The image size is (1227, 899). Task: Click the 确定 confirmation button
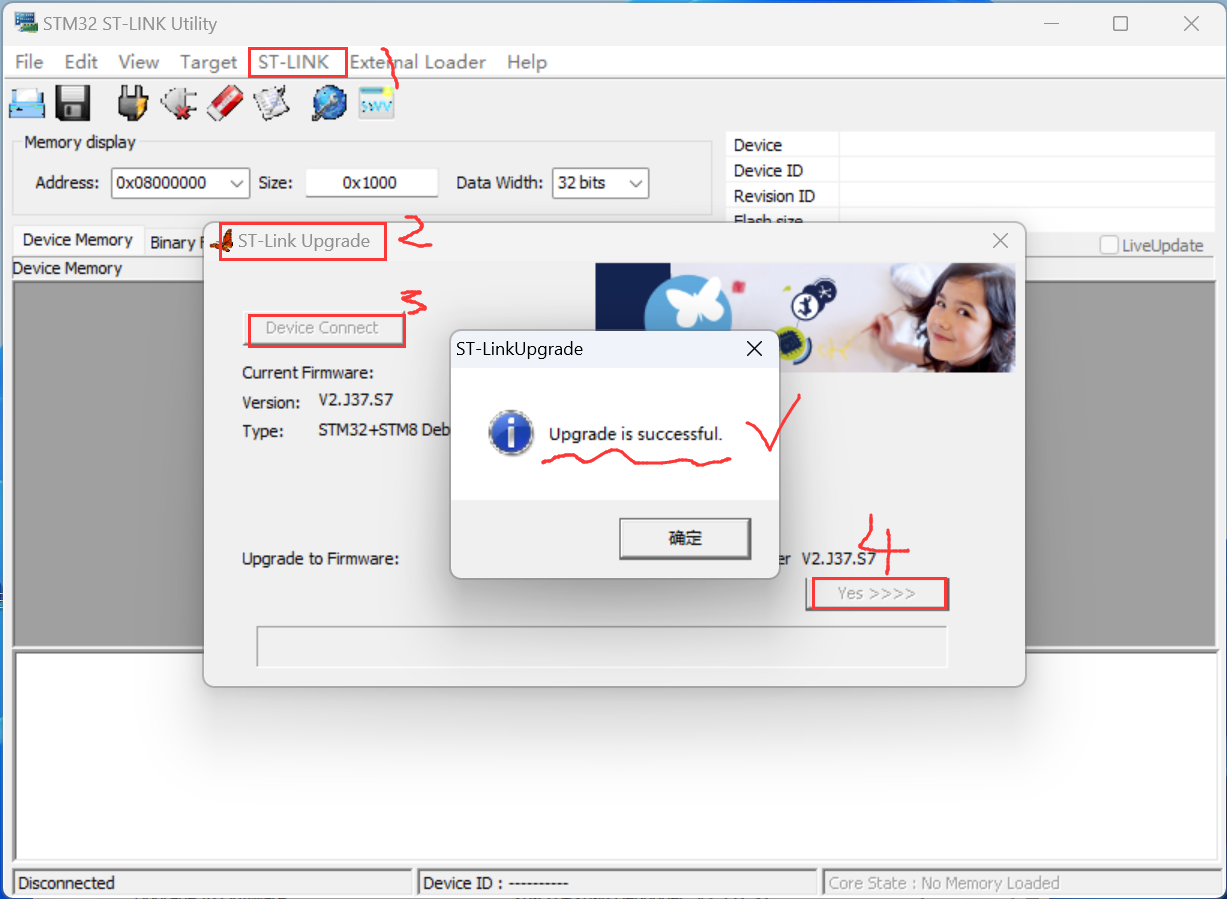tap(685, 538)
